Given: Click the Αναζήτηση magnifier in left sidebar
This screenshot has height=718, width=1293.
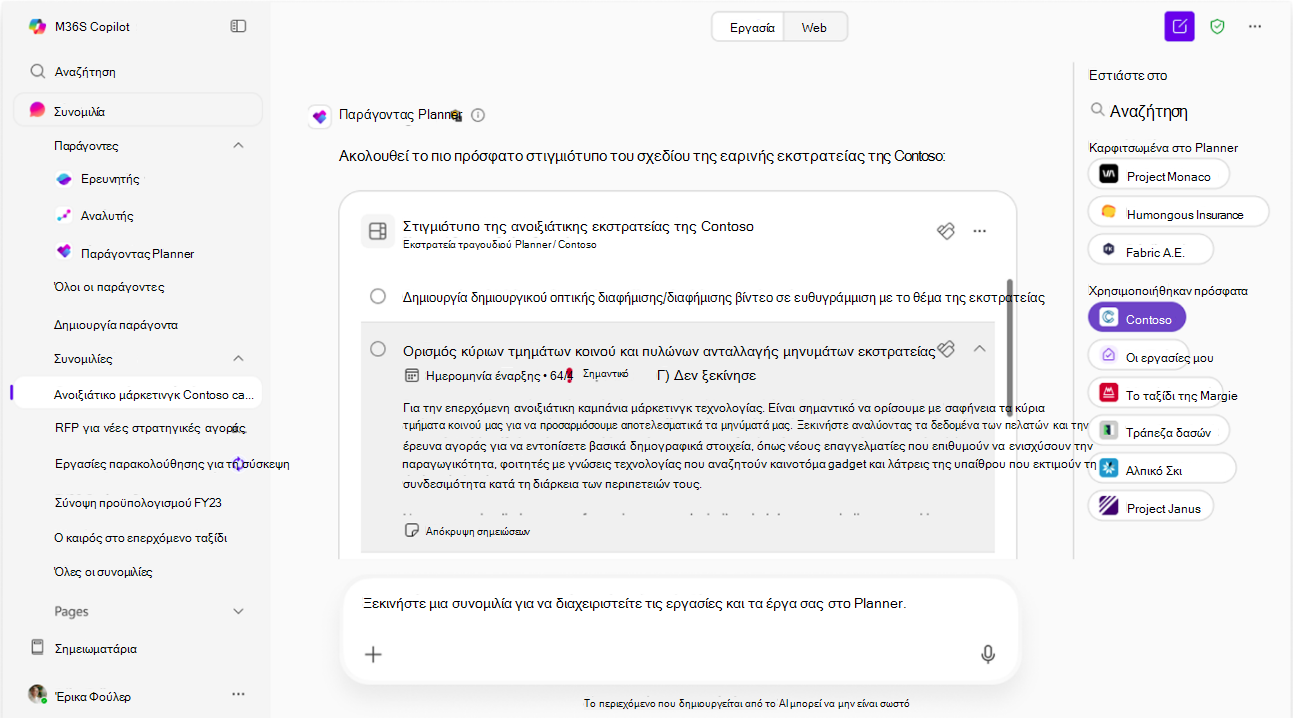Looking at the screenshot, I should [x=38, y=72].
